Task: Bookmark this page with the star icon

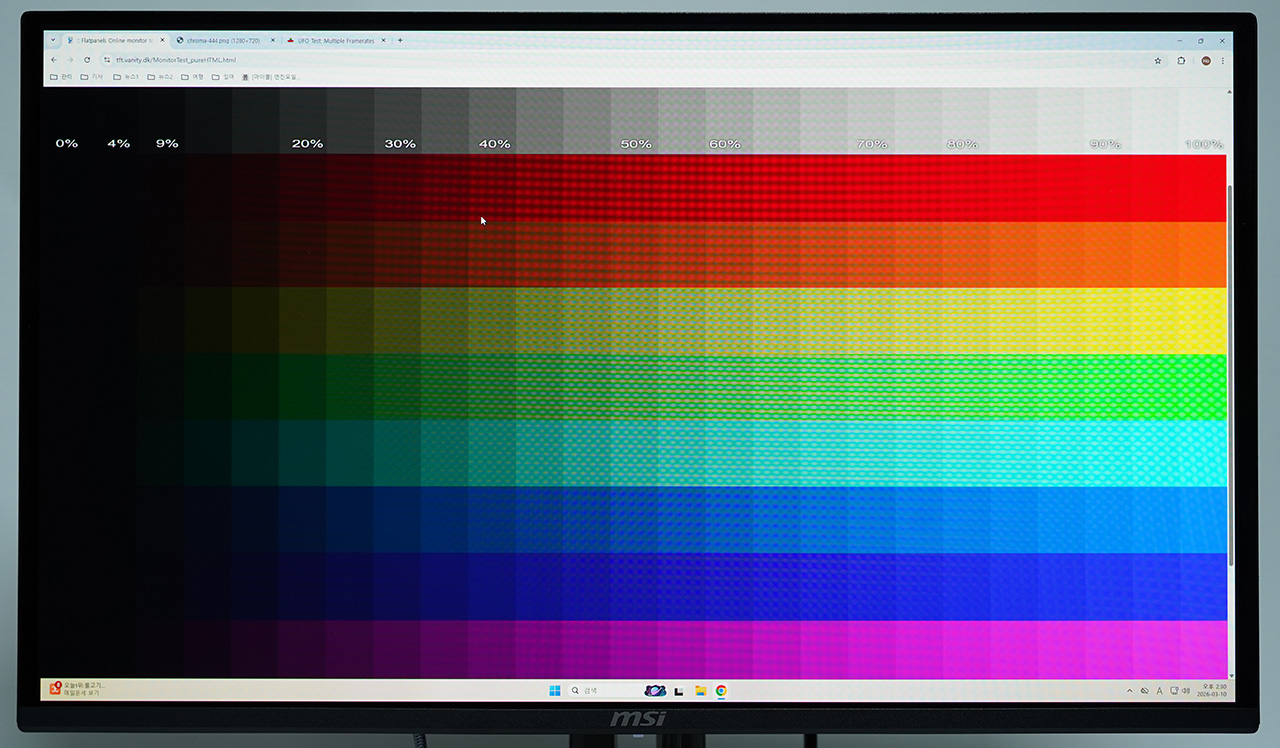Action: 1158,61
